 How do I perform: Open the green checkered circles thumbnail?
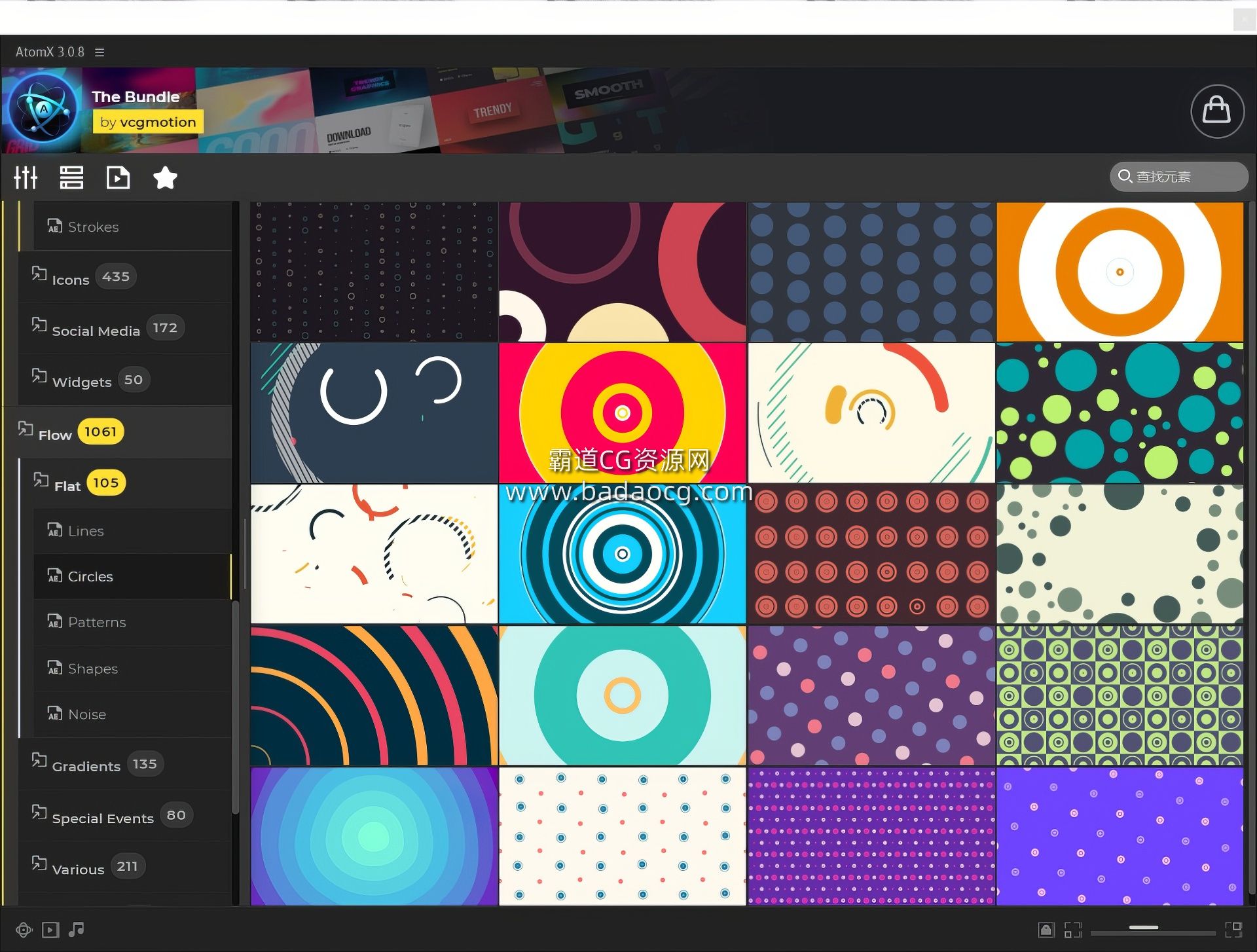[x=1120, y=695]
